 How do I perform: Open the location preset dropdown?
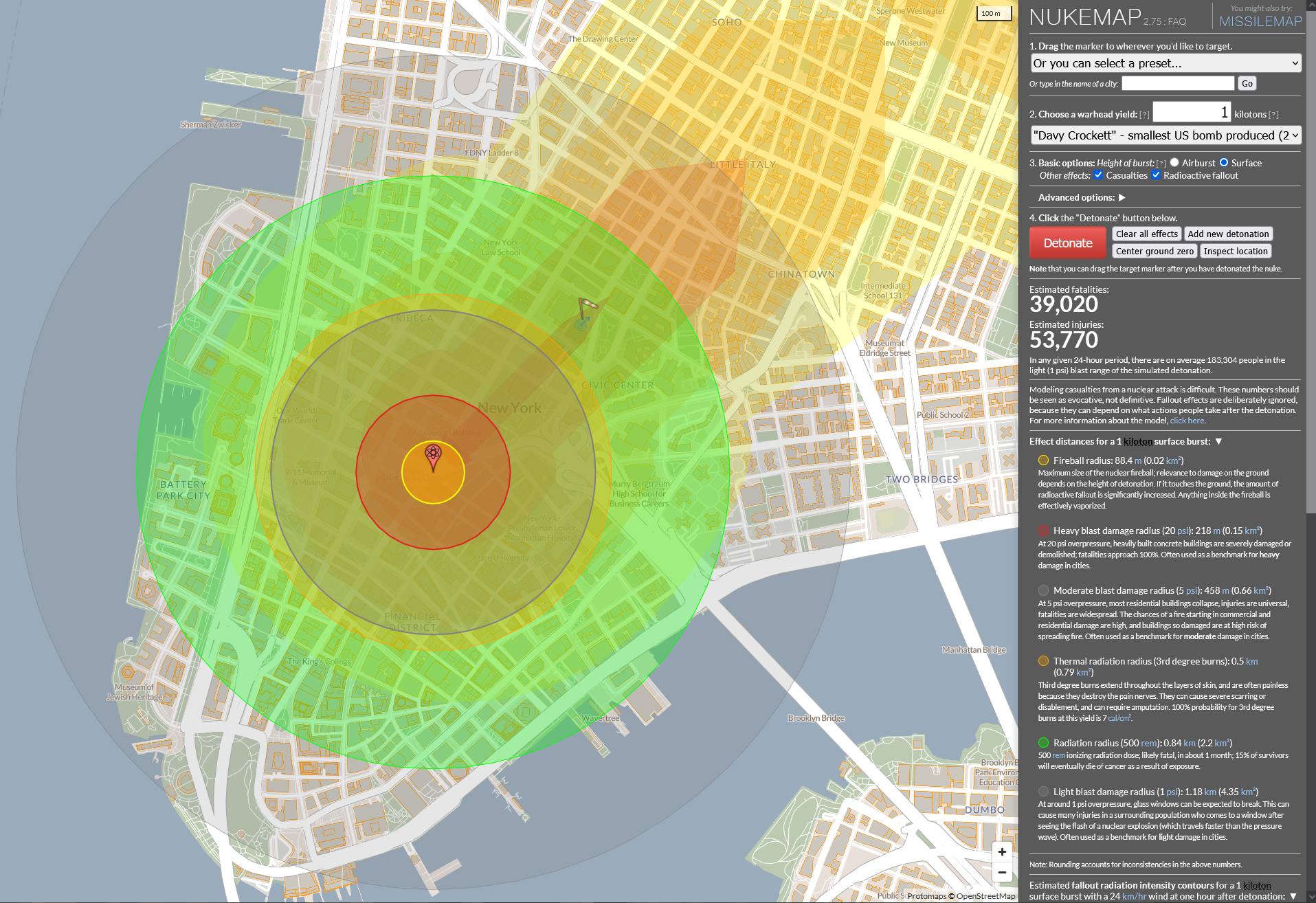1166,63
